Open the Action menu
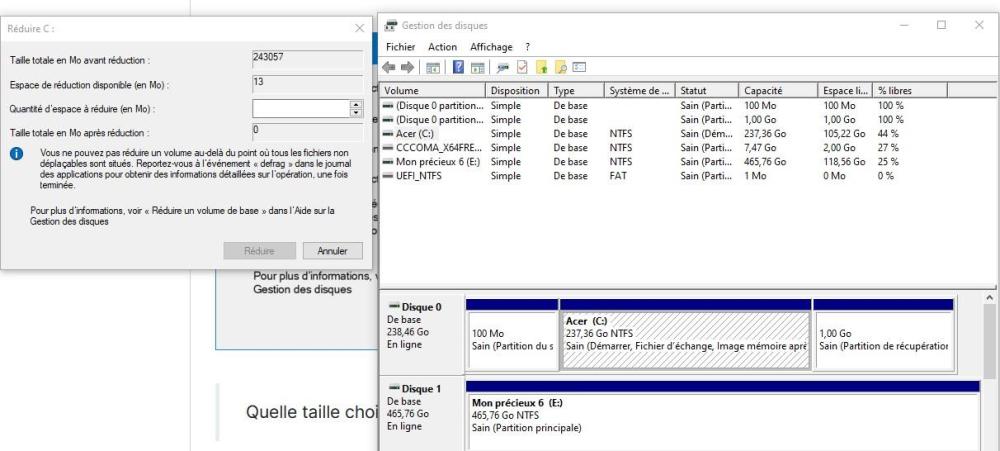The image size is (1000, 451). point(442,47)
